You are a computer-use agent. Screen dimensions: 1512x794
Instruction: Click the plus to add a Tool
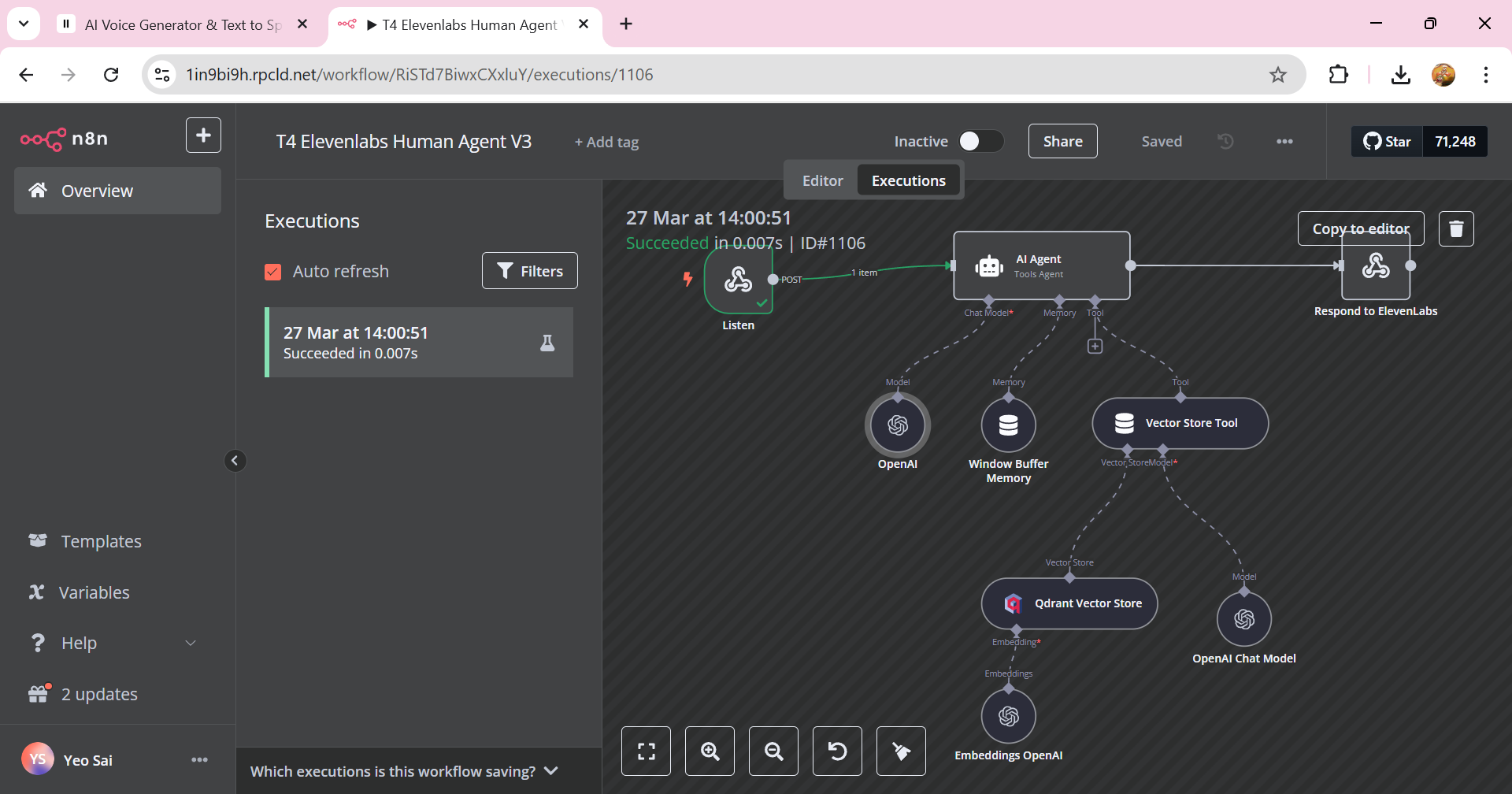coord(1095,346)
